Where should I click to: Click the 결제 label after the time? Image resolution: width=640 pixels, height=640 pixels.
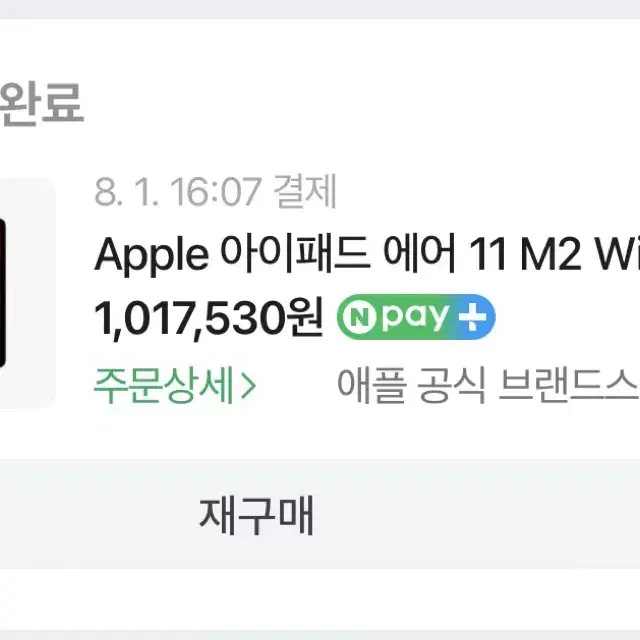(x=305, y=191)
